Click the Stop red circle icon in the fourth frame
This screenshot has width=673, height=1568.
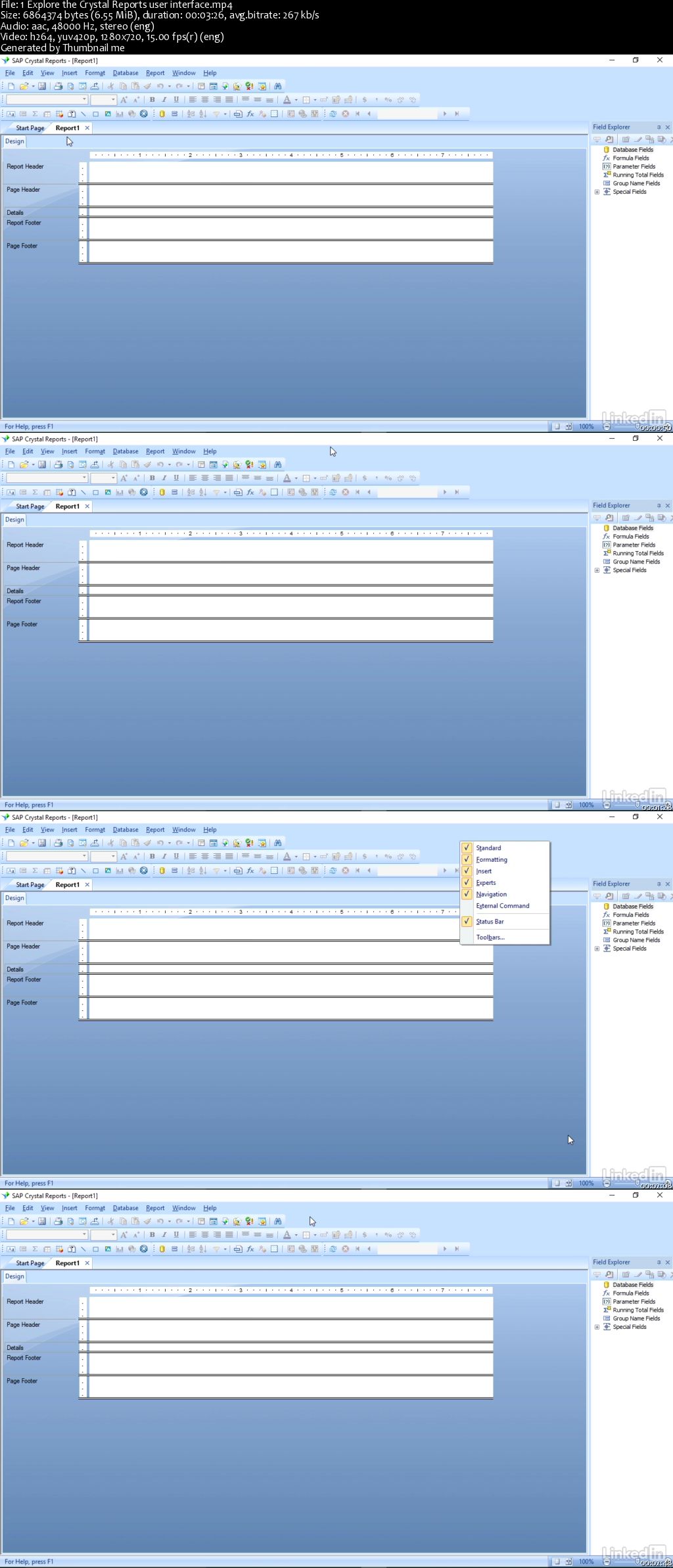346,1249
